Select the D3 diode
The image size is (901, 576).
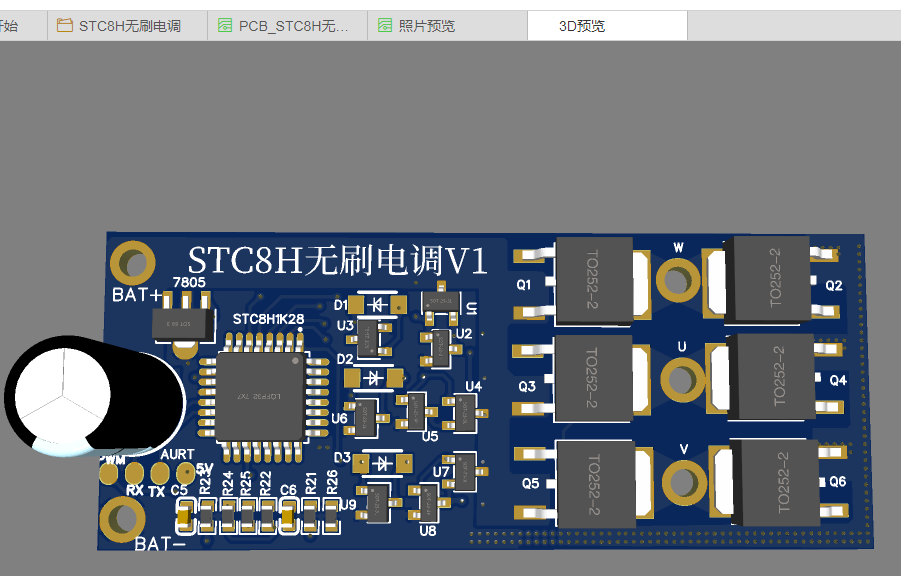pos(383,463)
